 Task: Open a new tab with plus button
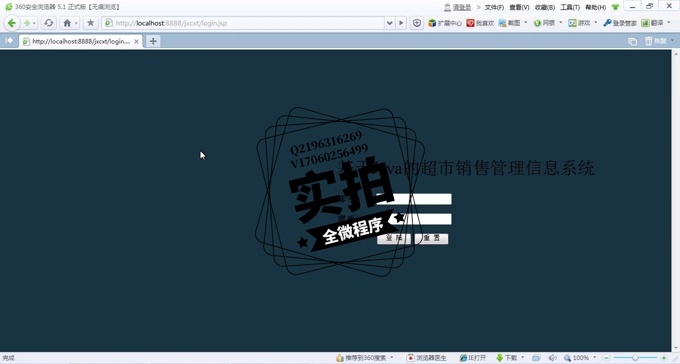click(153, 41)
